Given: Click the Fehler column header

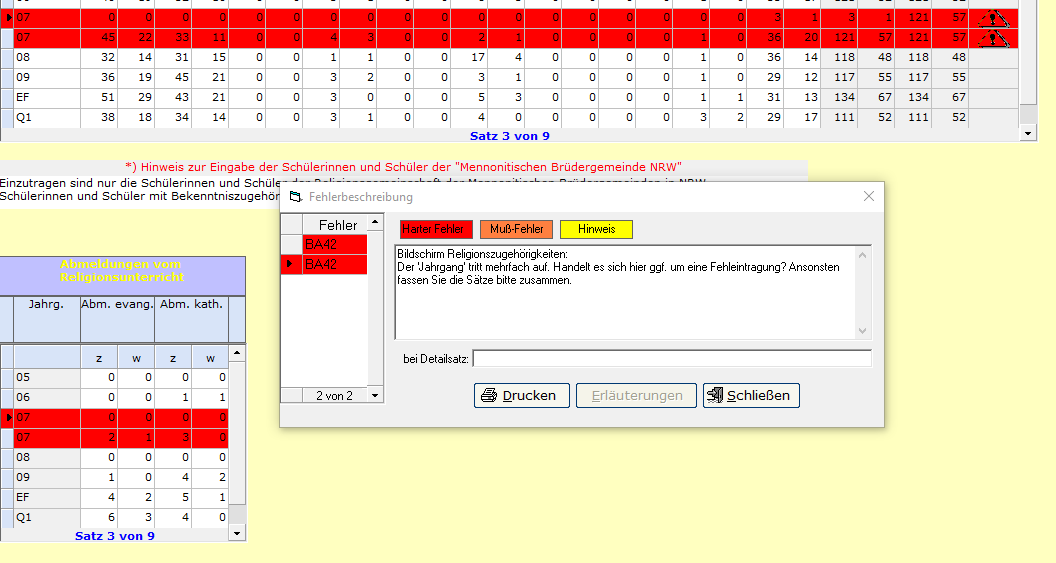Looking at the screenshot, I should point(337,225).
